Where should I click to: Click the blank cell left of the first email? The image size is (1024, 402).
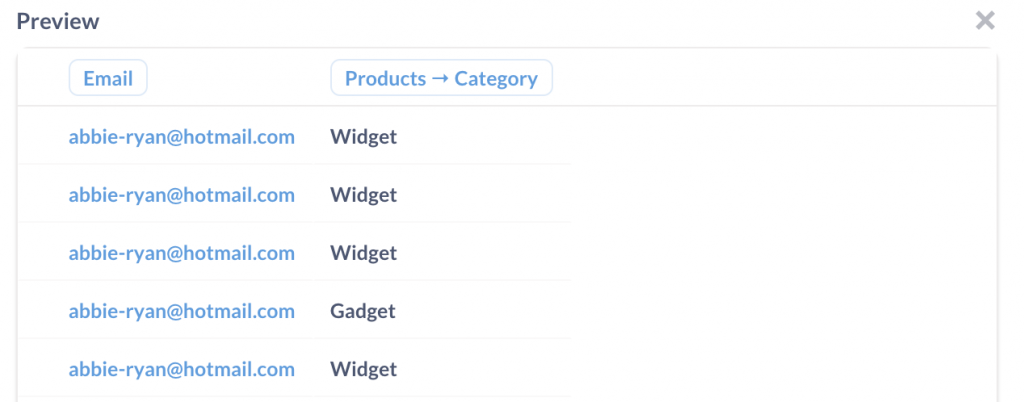pyautogui.click(x=43, y=137)
